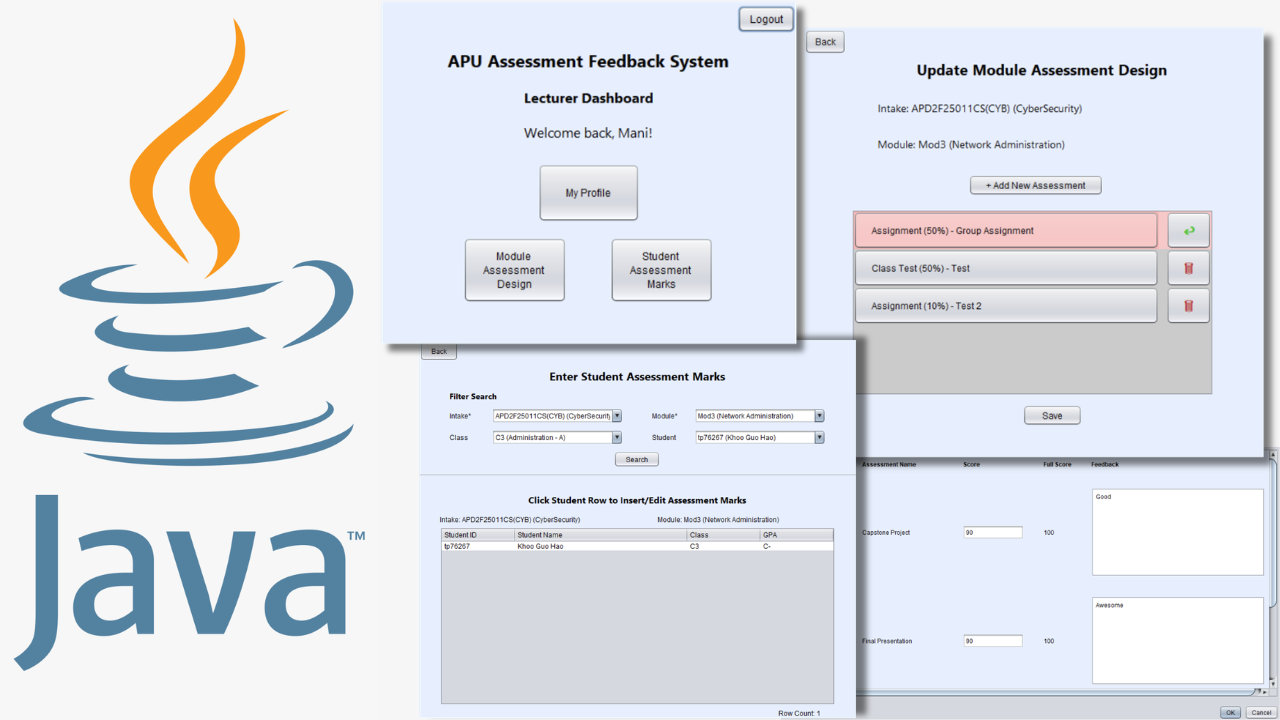Click the full score 100 for Final Presentation
1280x720 pixels.
point(1049,641)
